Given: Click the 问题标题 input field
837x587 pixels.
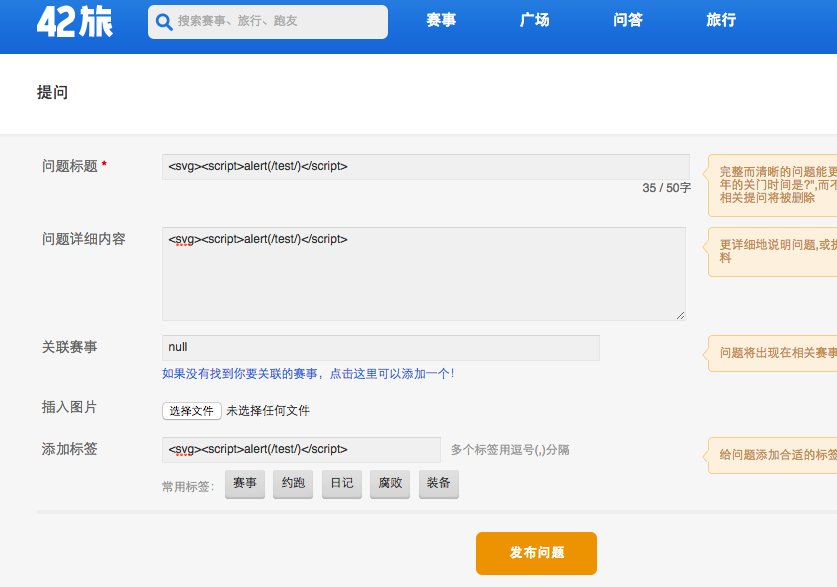Looking at the screenshot, I should 425,166.
